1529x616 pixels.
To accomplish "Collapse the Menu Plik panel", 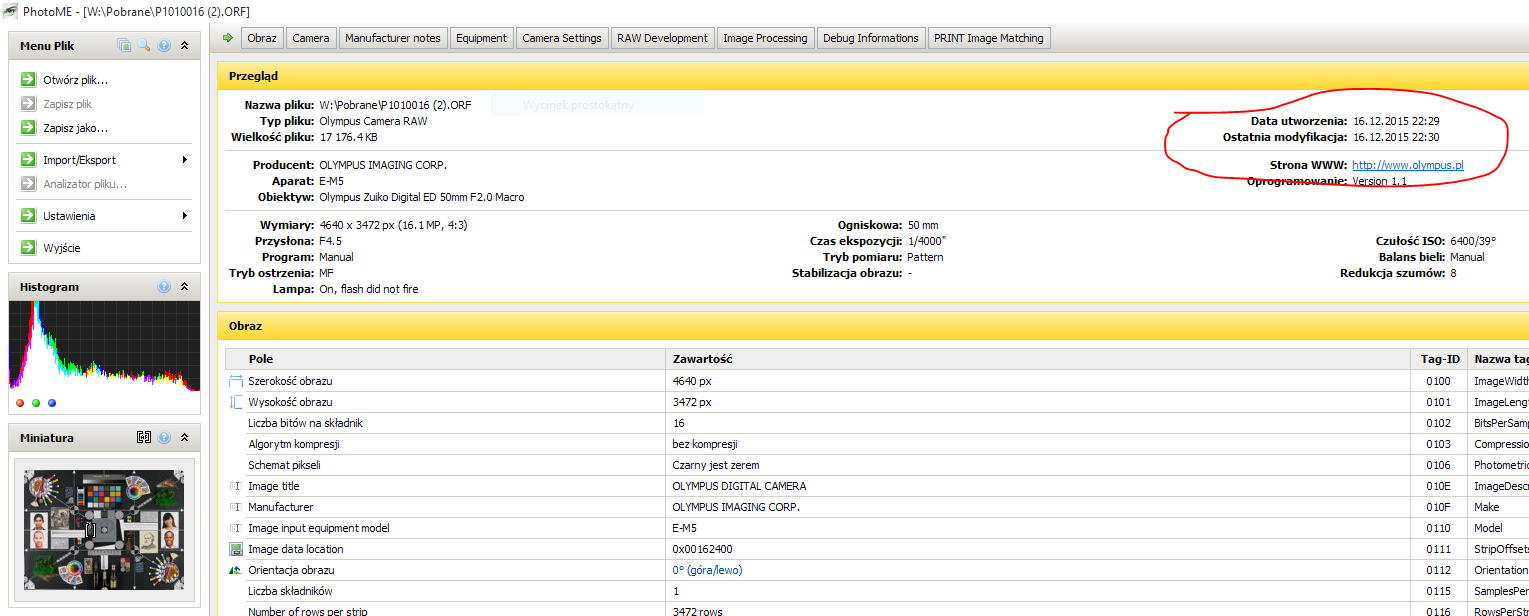I will [x=184, y=45].
